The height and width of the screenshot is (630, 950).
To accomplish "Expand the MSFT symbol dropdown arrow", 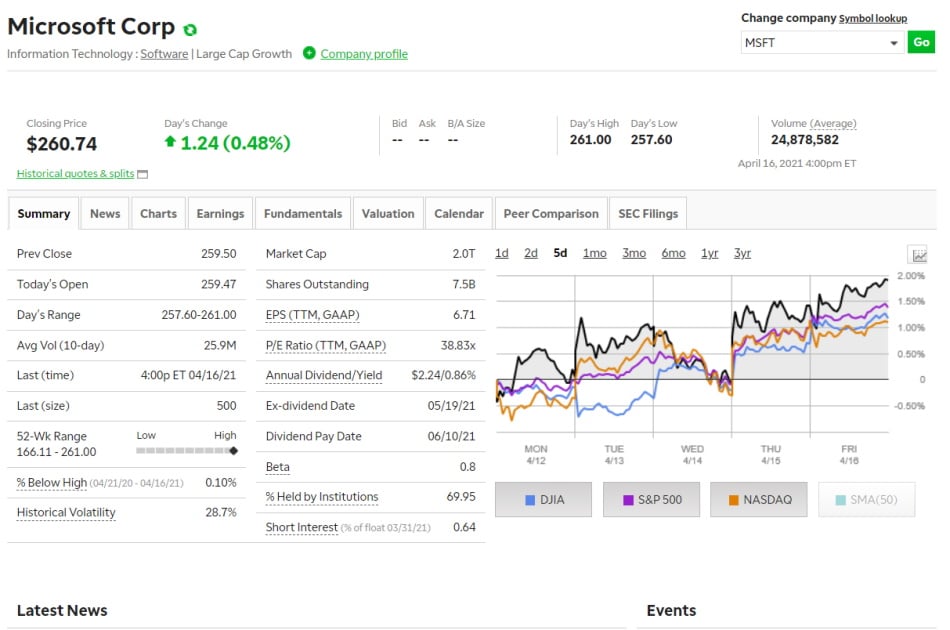I will coord(894,43).
